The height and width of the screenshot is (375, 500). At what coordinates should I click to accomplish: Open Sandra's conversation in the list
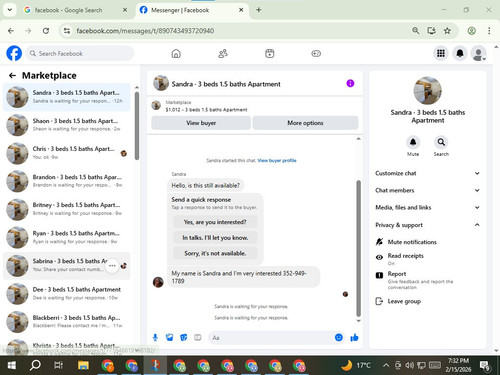tap(66, 97)
